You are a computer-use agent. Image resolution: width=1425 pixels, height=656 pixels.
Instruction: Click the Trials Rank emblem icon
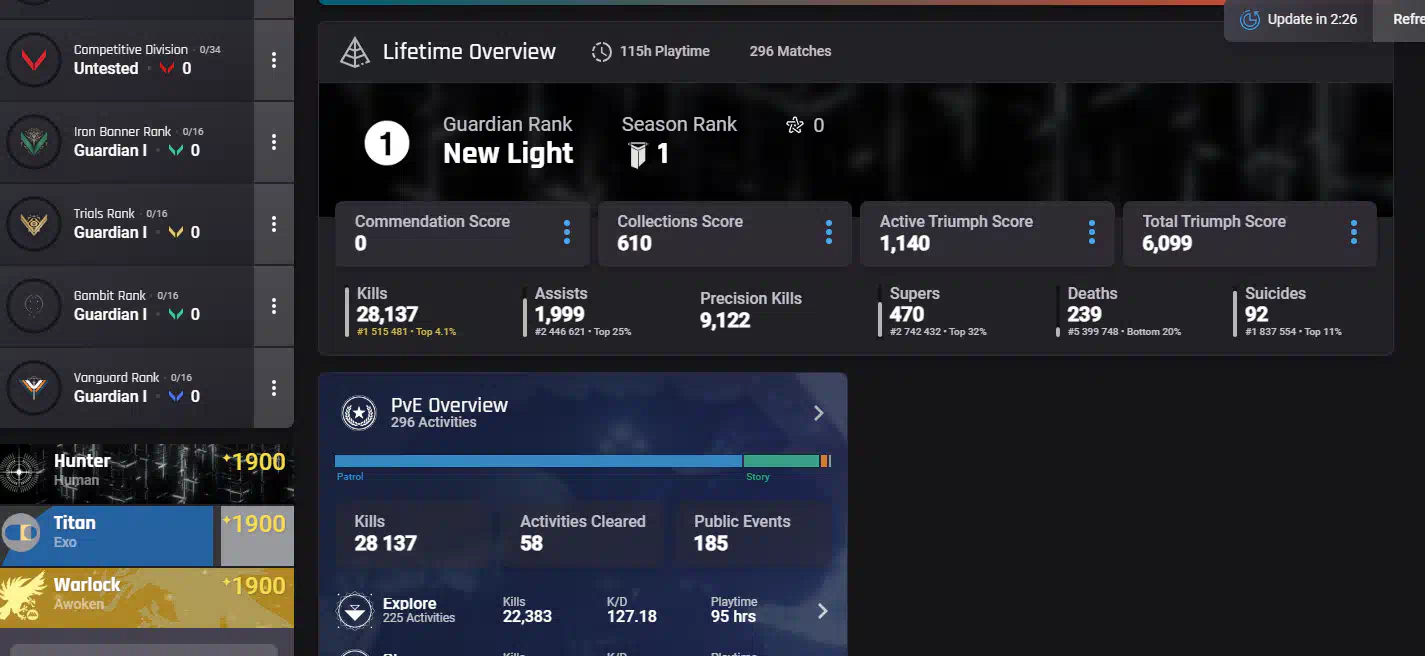[34, 224]
